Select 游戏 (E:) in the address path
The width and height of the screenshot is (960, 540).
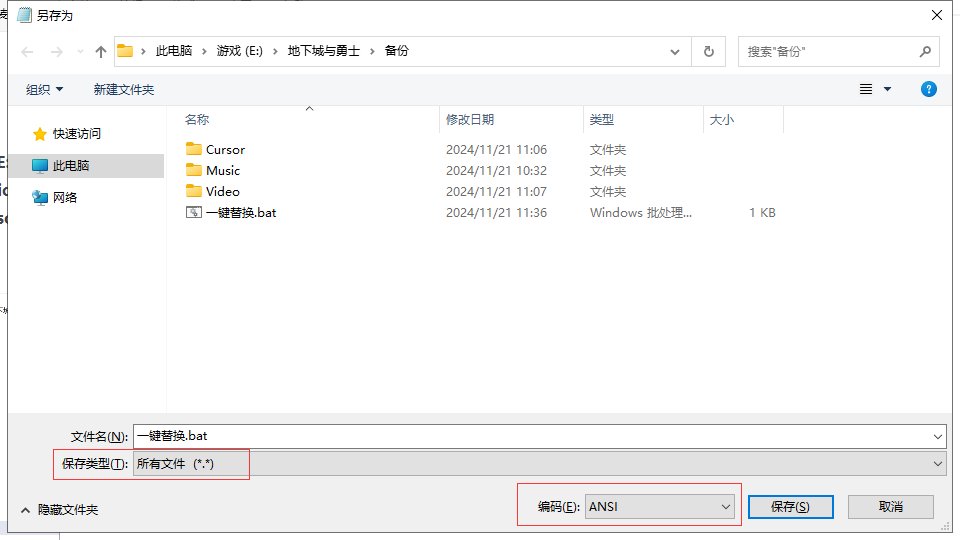point(239,51)
